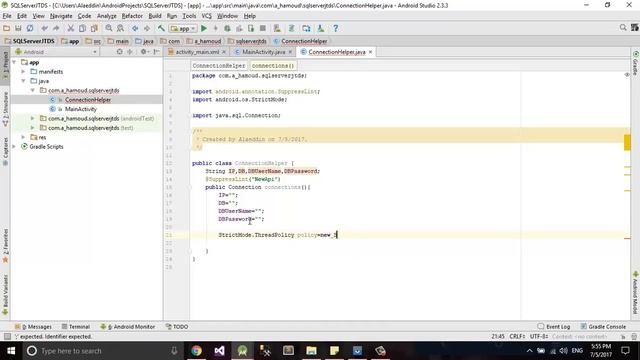Open the Android project view dropdown

pos(56,52)
